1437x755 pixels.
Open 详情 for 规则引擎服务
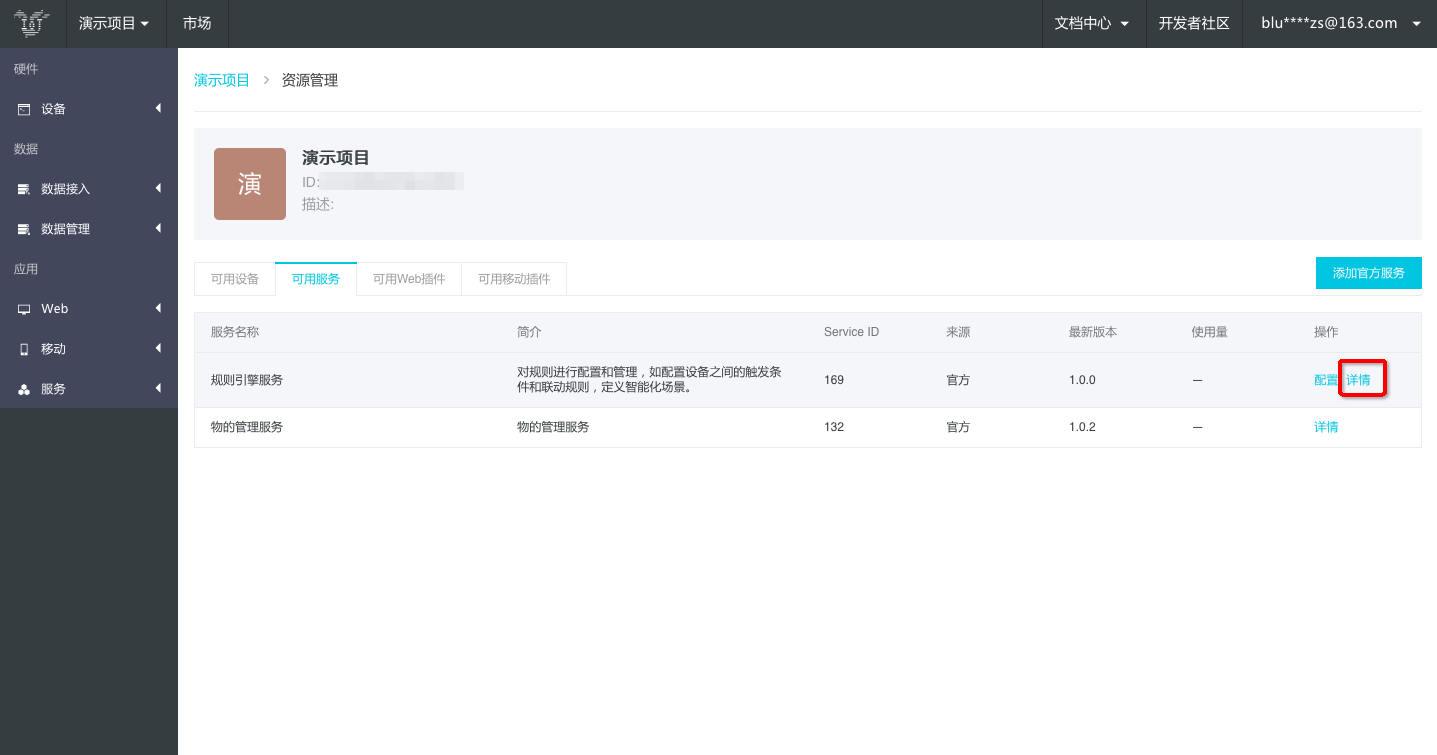[1358, 380]
